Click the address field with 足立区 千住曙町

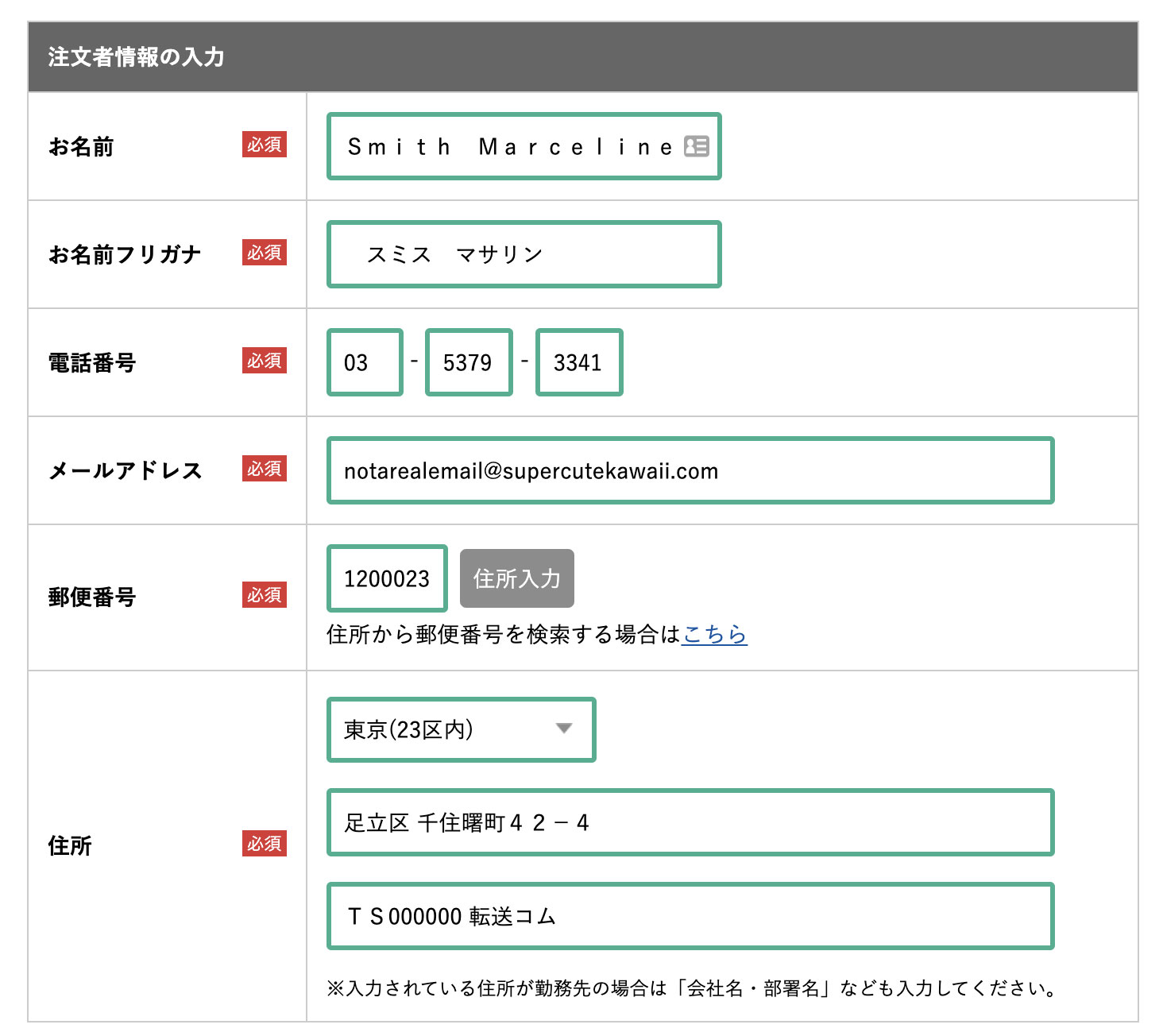tap(690, 822)
